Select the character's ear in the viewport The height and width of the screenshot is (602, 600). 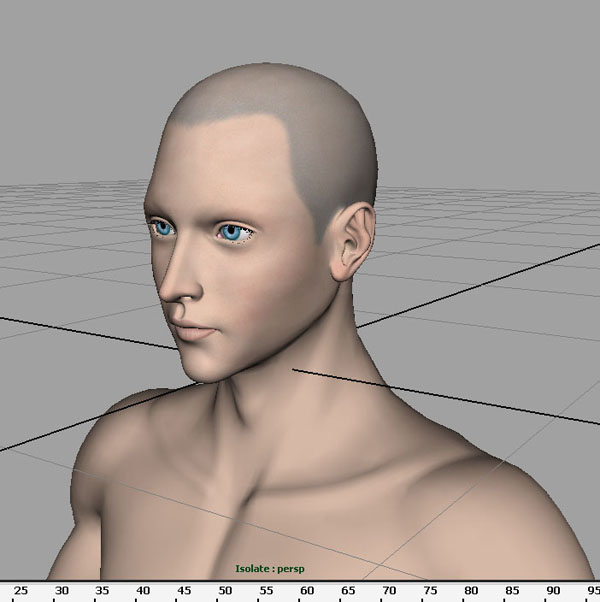coord(352,242)
